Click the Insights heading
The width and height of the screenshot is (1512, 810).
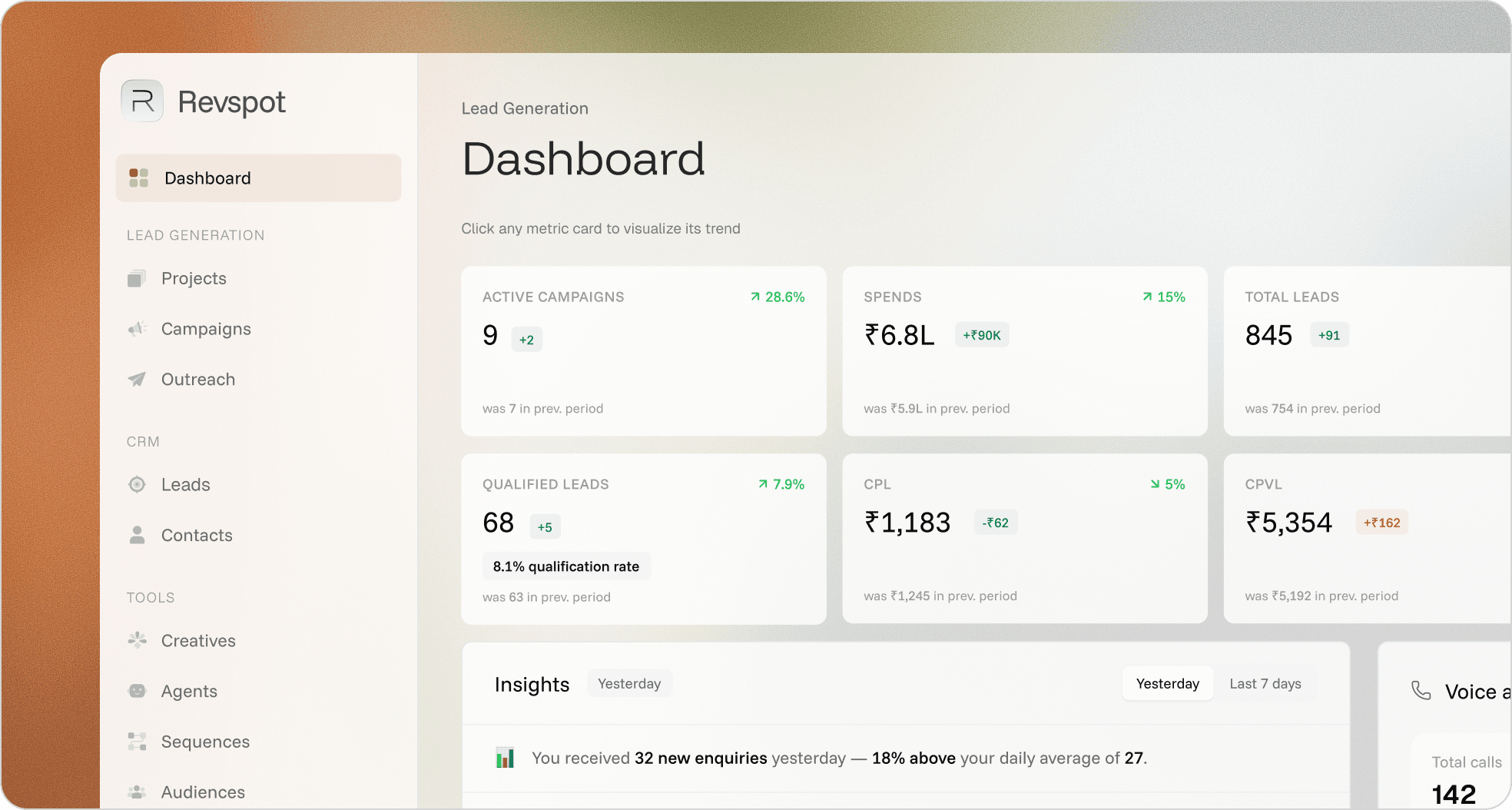(532, 684)
